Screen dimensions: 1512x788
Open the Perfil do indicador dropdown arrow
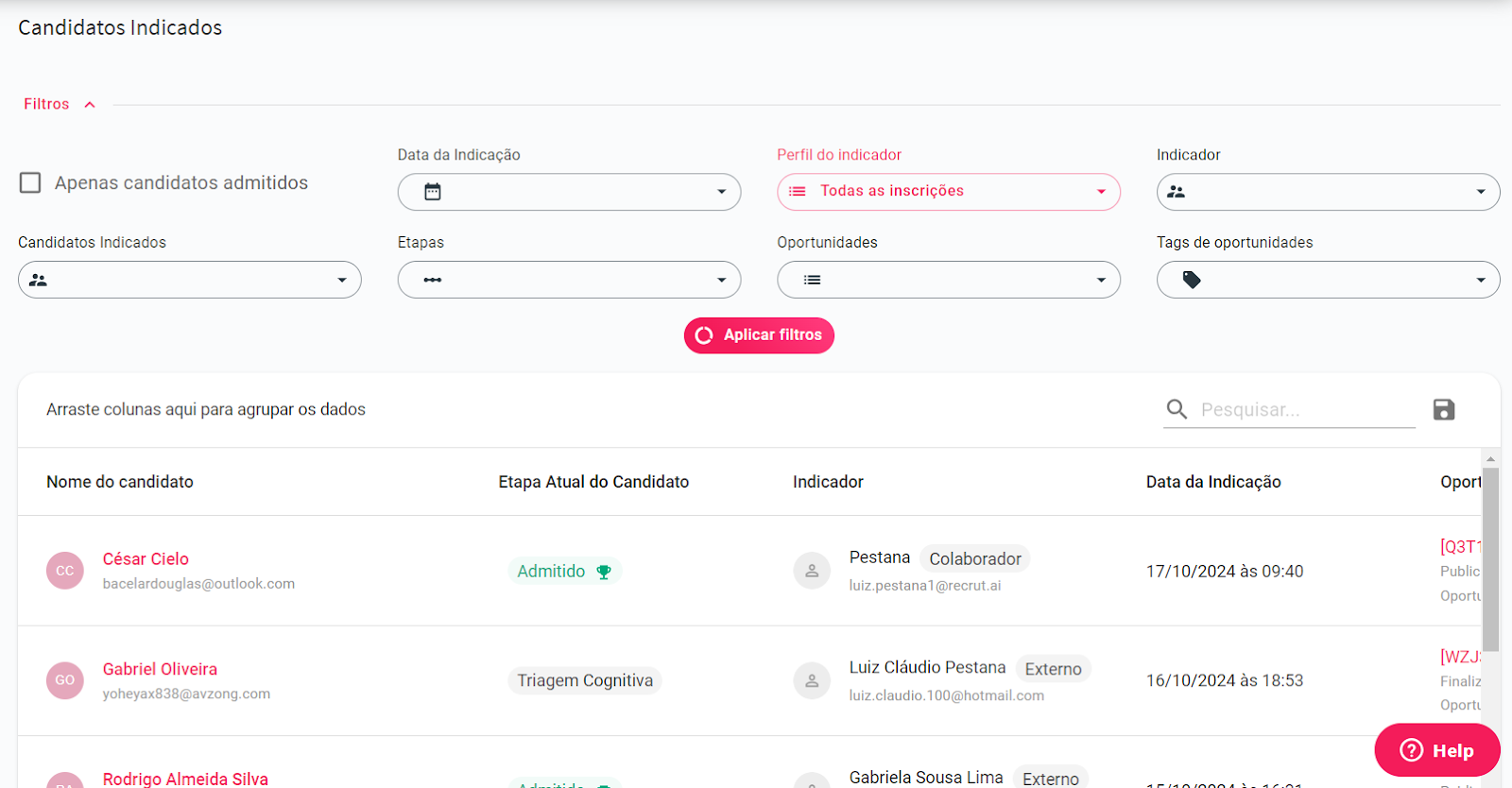1101,192
